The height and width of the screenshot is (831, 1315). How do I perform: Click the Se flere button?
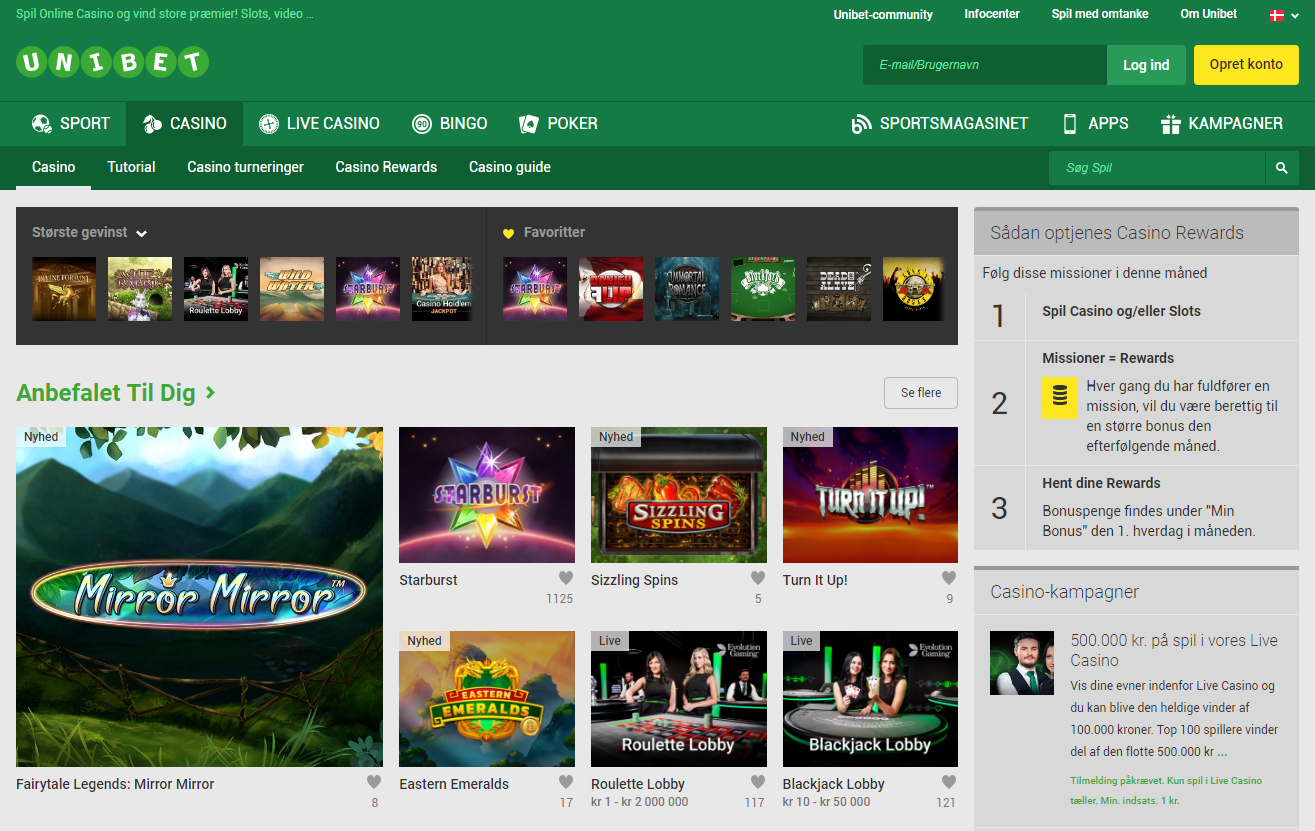920,393
